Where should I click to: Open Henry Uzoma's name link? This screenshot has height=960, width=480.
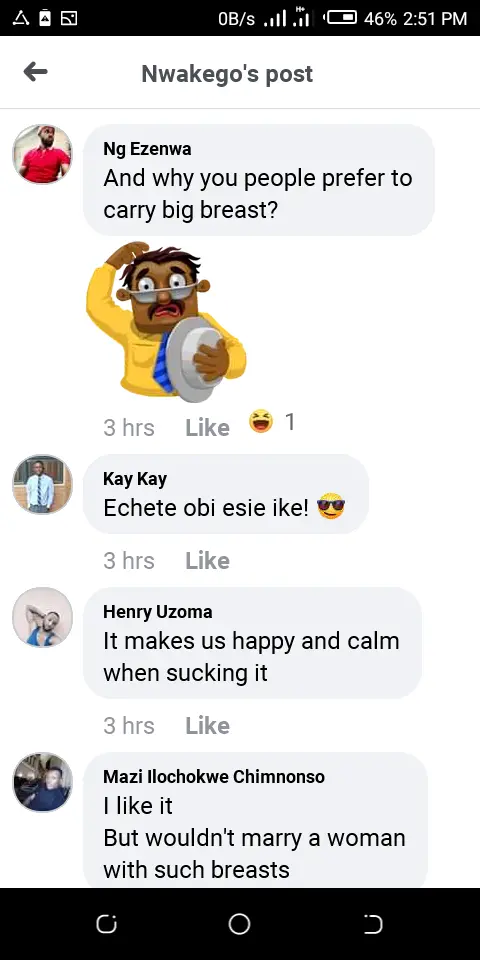coord(157,612)
